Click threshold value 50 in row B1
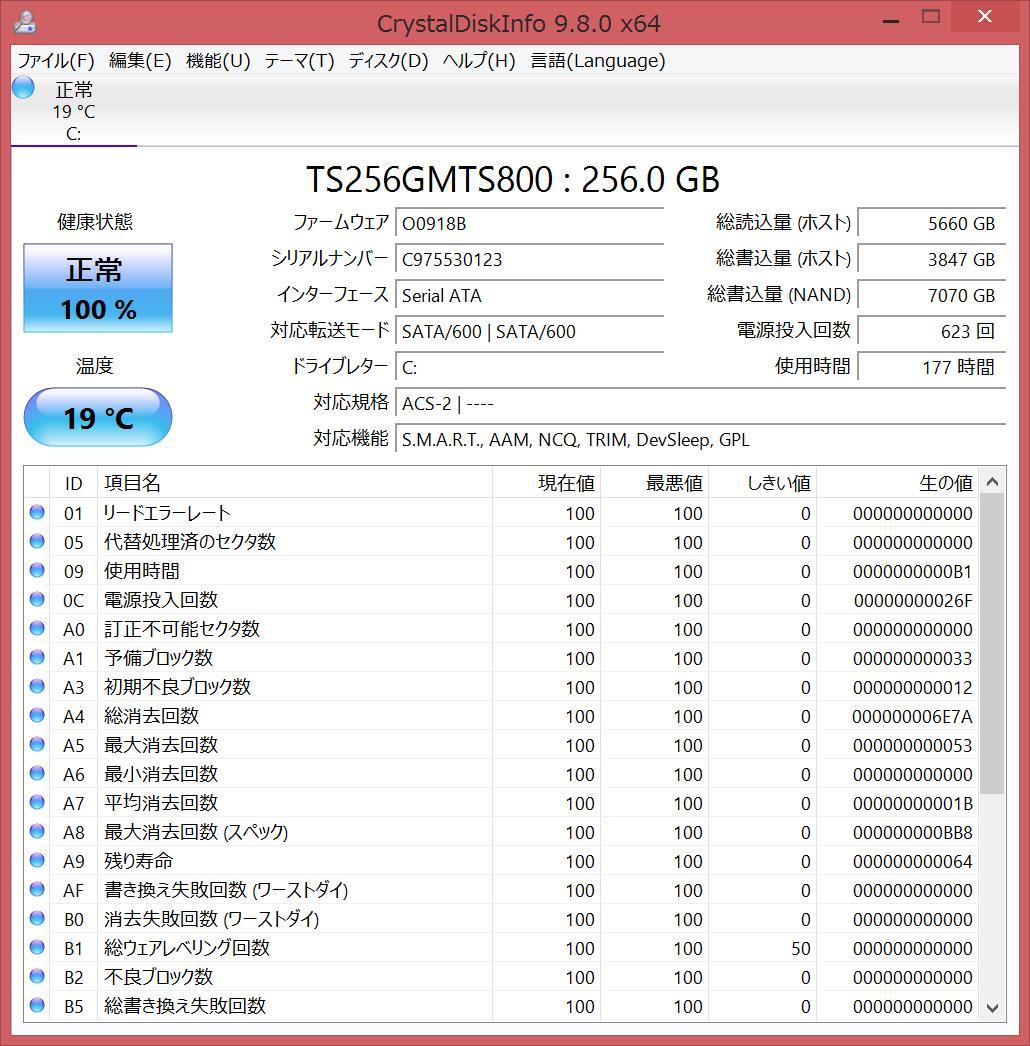Image resolution: width=1030 pixels, height=1046 pixels. tap(801, 949)
